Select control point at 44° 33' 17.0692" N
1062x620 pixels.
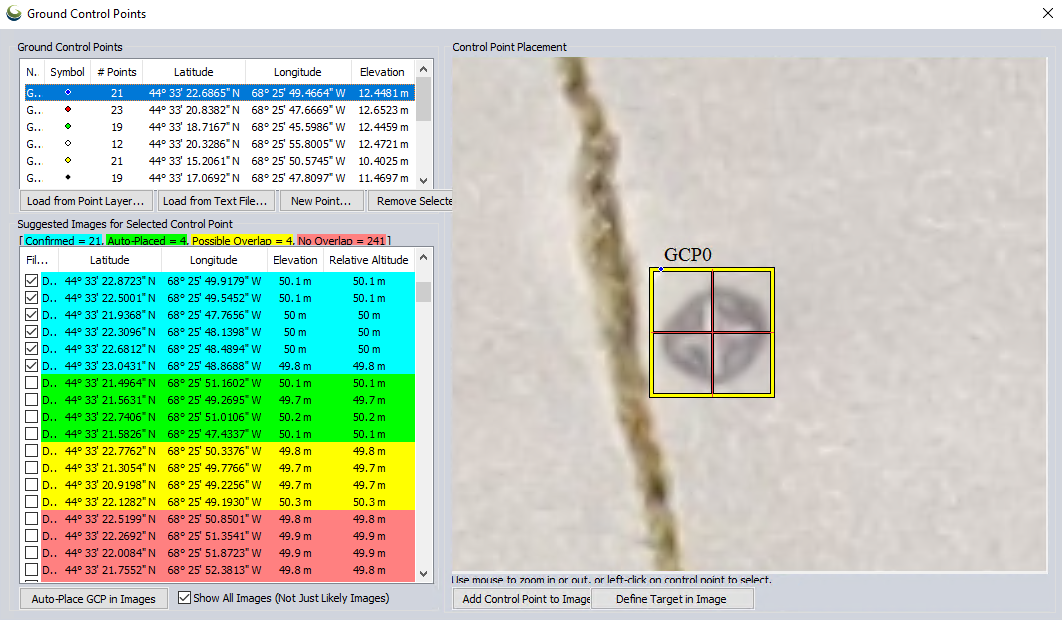(x=218, y=178)
